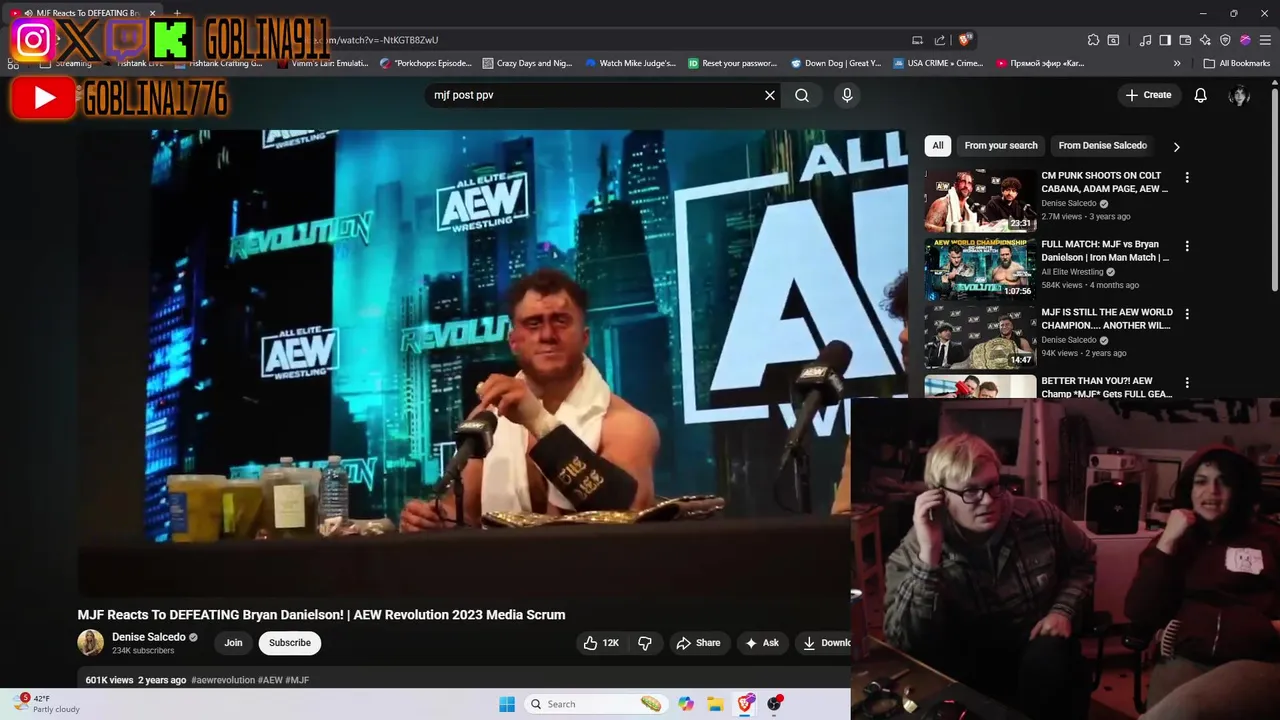Select the From Denise Salcedo chip
This screenshot has height=720, width=1280.
click(x=1102, y=146)
